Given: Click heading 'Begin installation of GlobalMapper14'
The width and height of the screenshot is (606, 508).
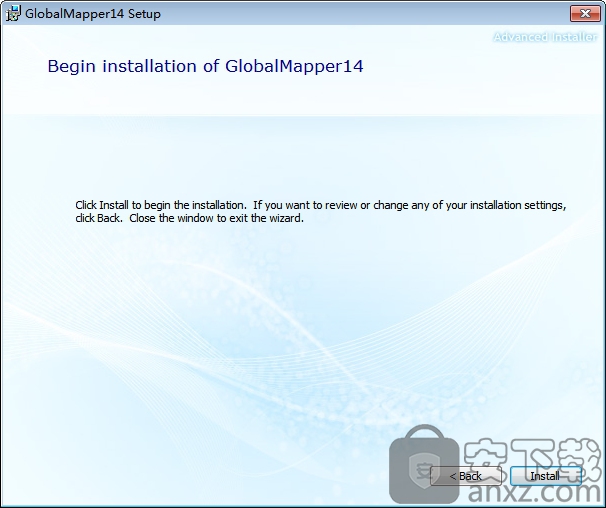Looking at the screenshot, I should coord(205,66).
